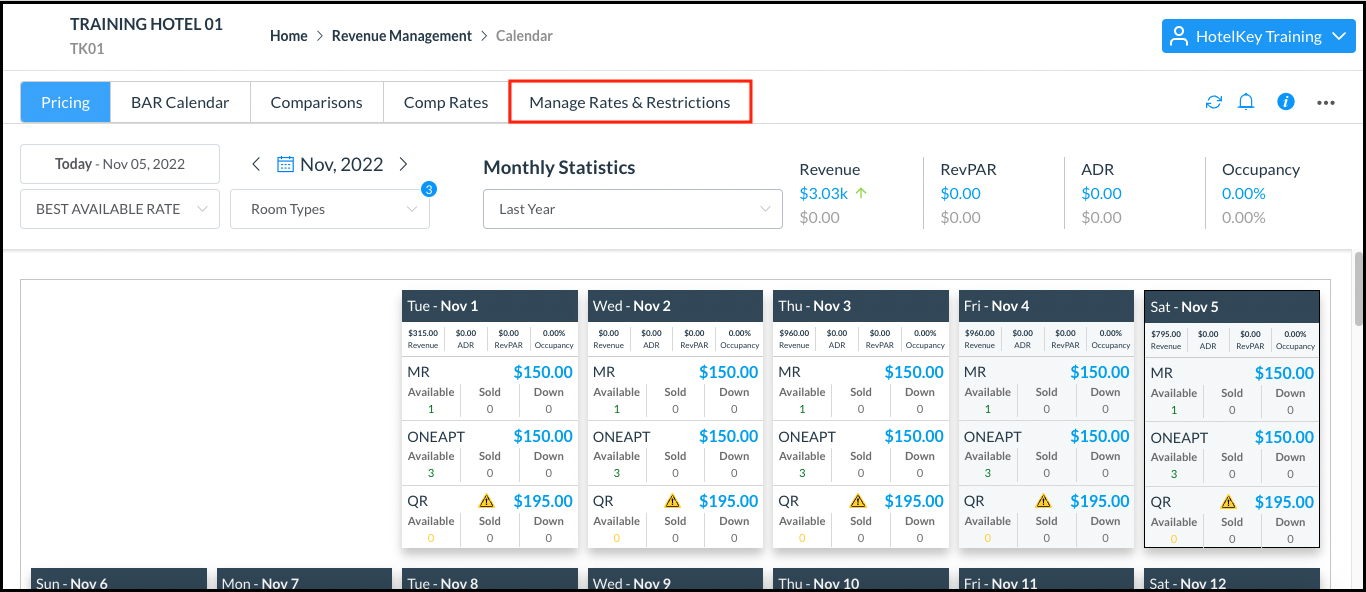The height and width of the screenshot is (592, 1366).
Task: Refresh the calendar data
Action: (1213, 101)
